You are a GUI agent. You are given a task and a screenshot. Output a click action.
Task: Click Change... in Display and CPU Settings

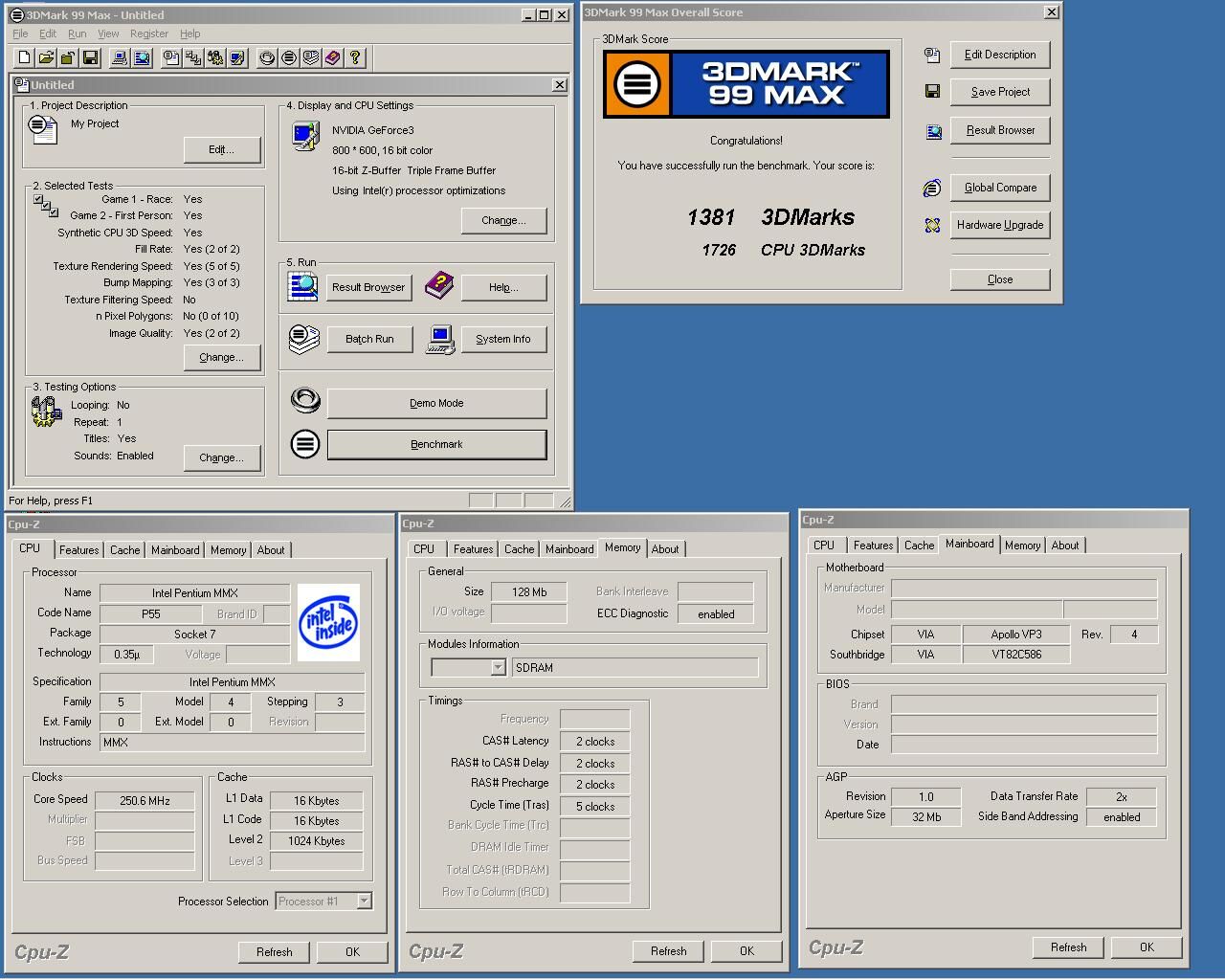(504, 220)
